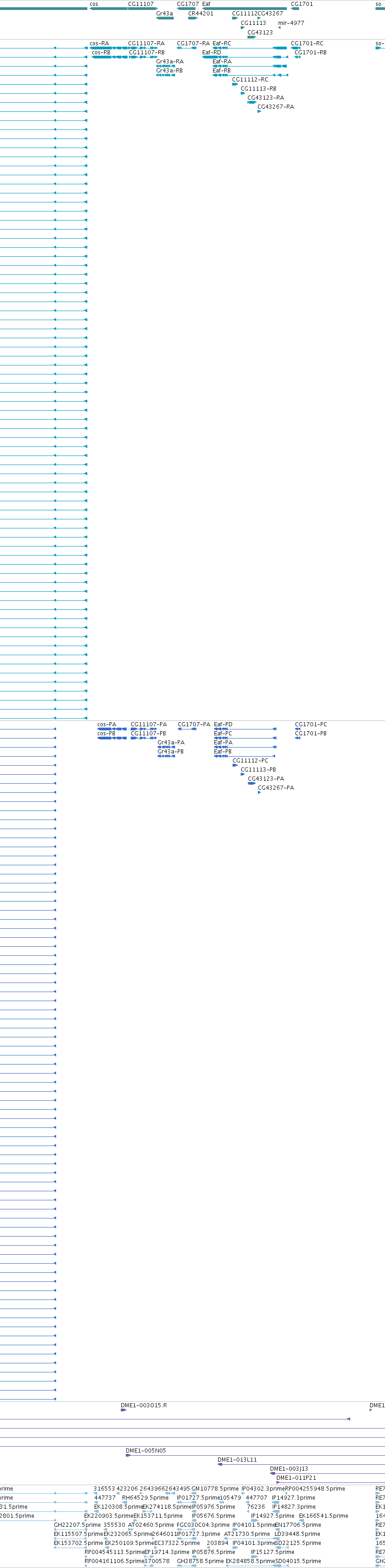Select the CG11113 gene label
The width and height of the screenshot is (385, 1568).
pos(253,23)
